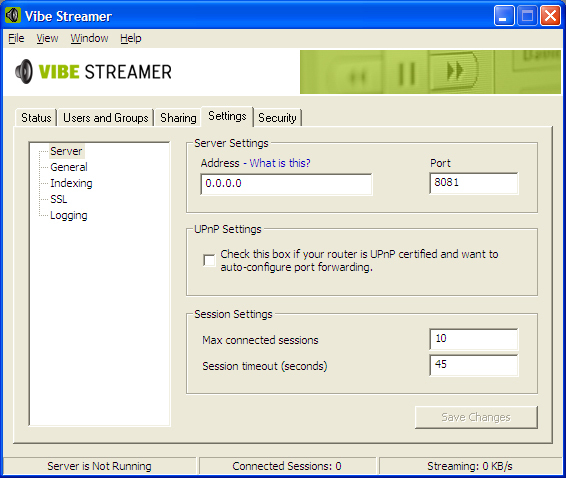
Task: Switch to the Status tab
Action: tap(36, 118)
